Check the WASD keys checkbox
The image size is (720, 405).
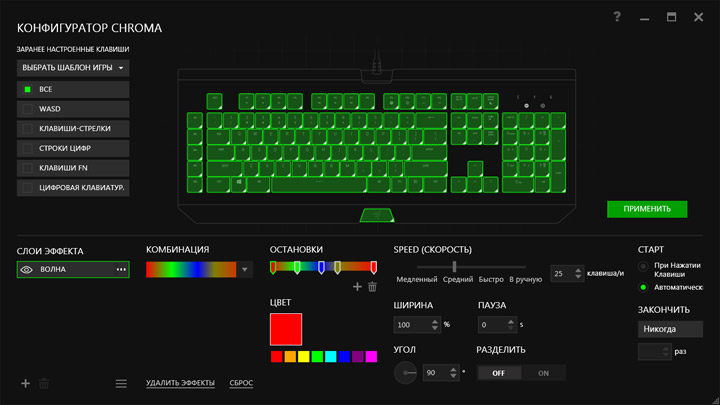pyautogui.click(x=28, y=109)
